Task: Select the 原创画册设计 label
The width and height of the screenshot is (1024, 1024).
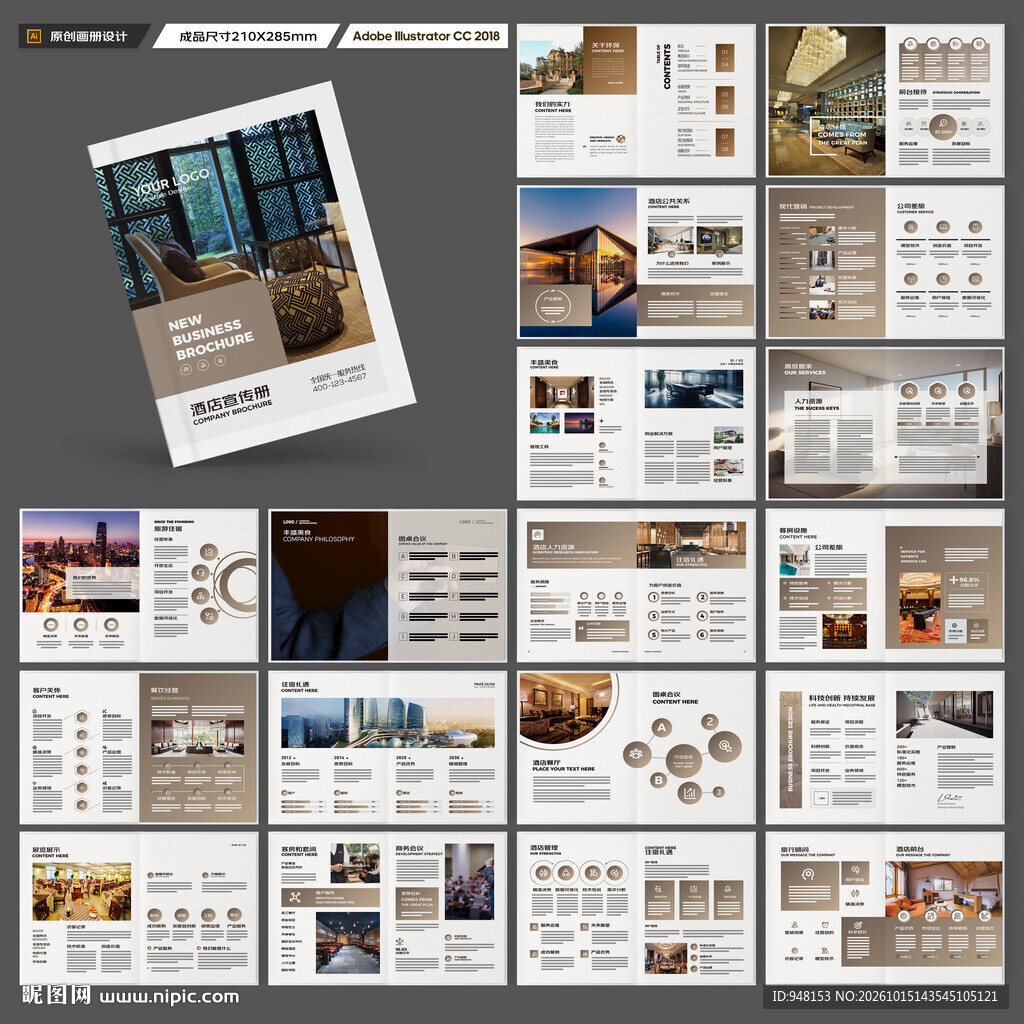Action: 88,37
